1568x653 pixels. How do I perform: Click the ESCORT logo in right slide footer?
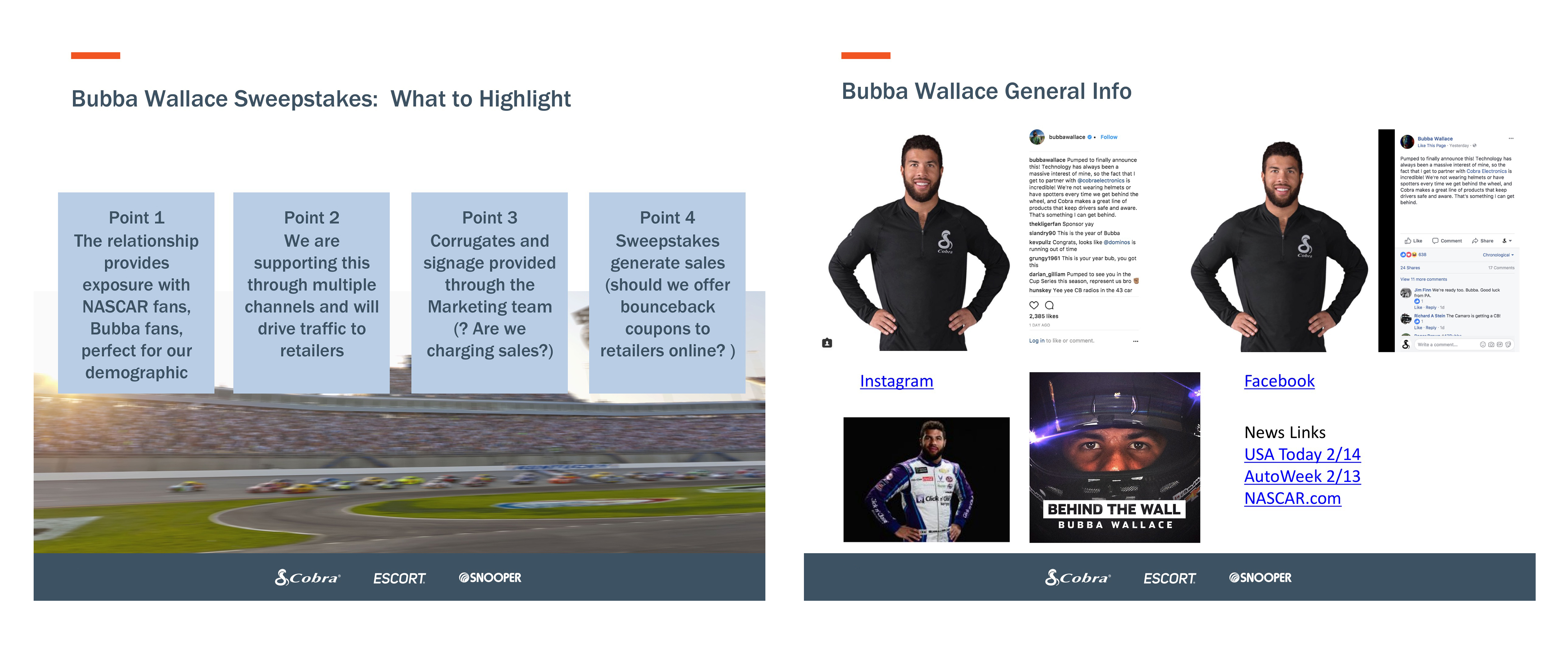(1169, 578)
